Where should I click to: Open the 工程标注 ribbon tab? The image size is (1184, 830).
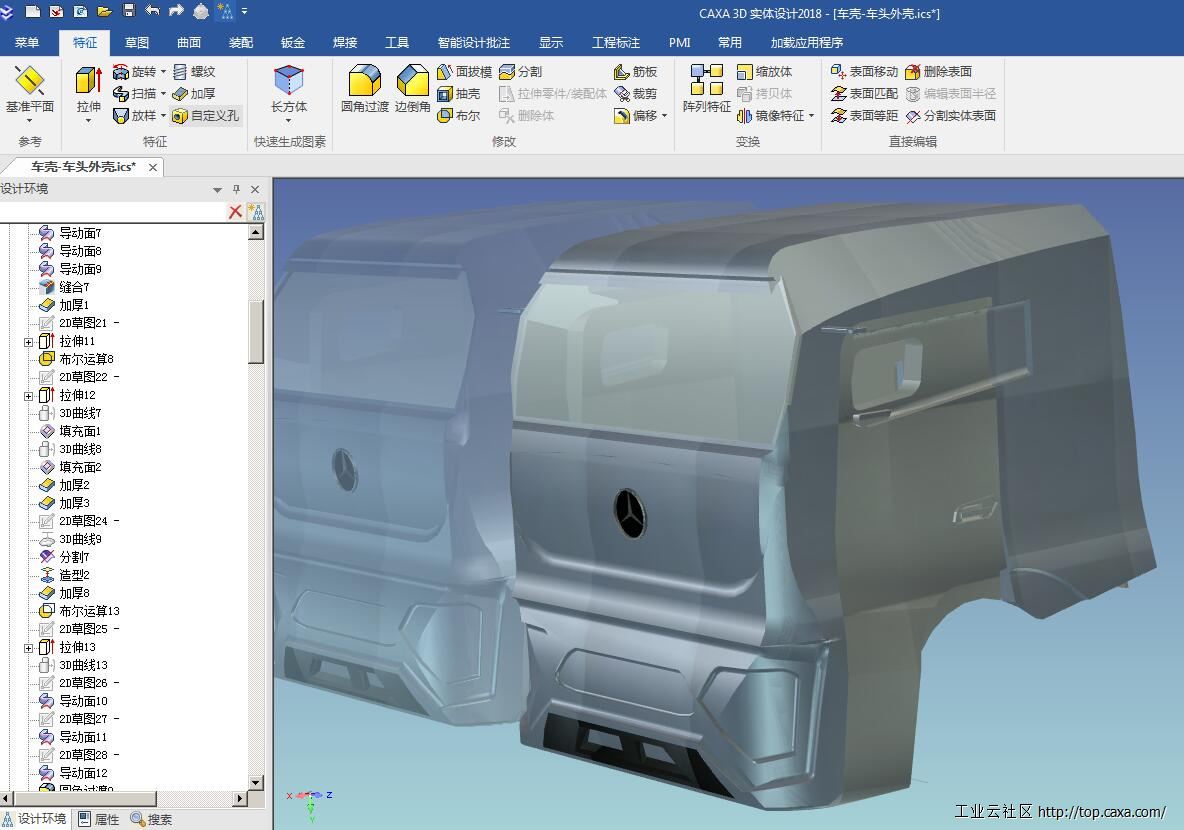point(616,42)
